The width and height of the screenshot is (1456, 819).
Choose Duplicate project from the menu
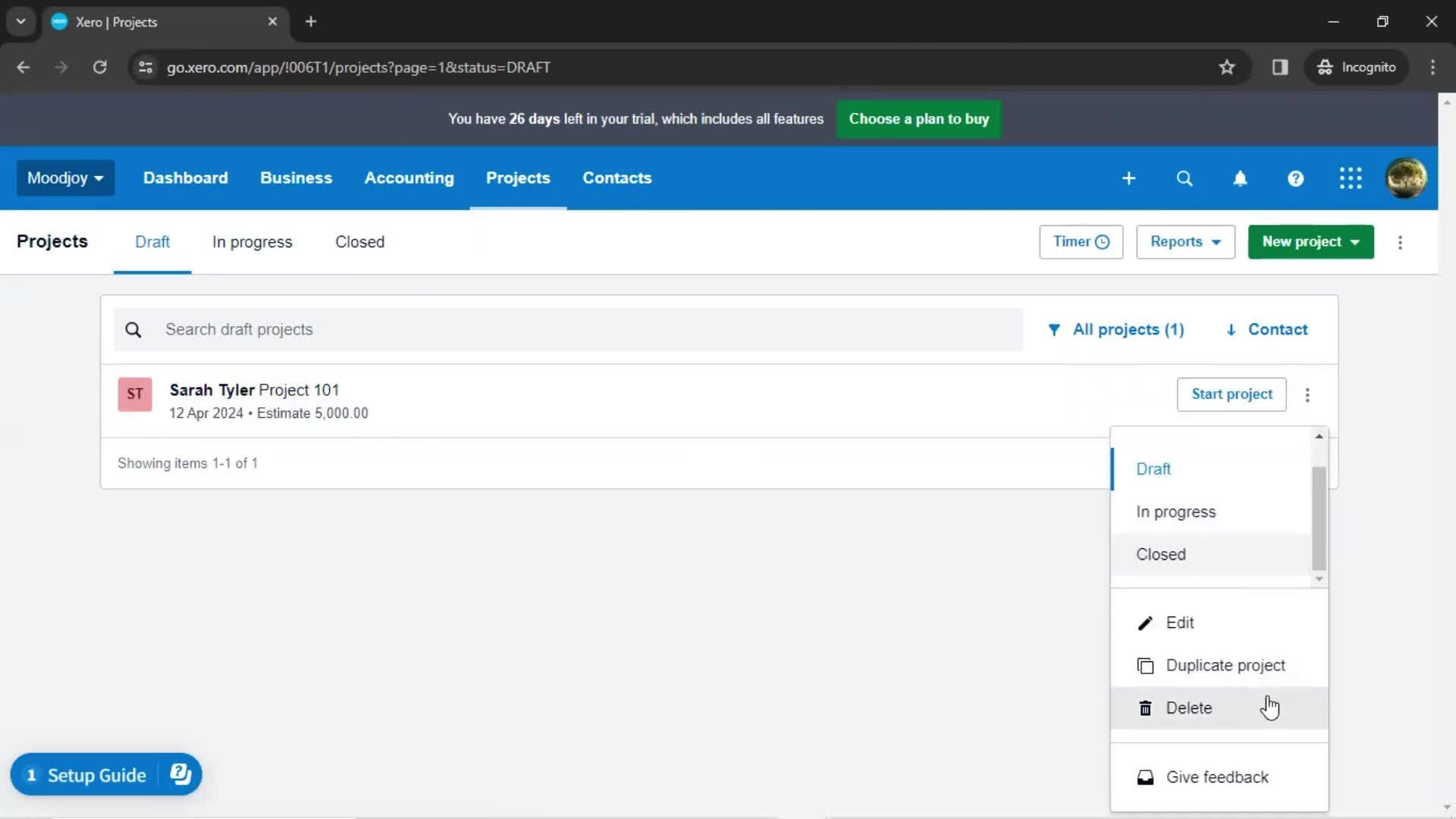pos(1219,666)
